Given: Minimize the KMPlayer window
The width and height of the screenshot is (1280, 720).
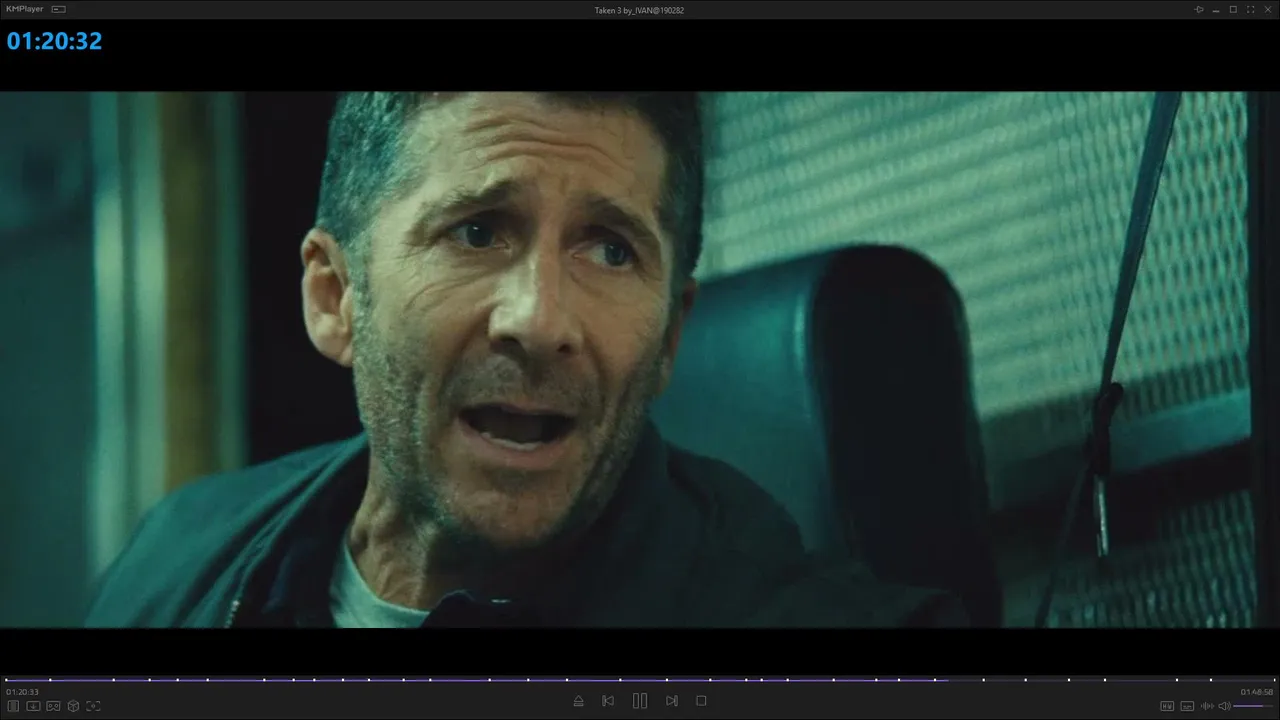Looking at the screenshot, I should tap(1216, 9).
